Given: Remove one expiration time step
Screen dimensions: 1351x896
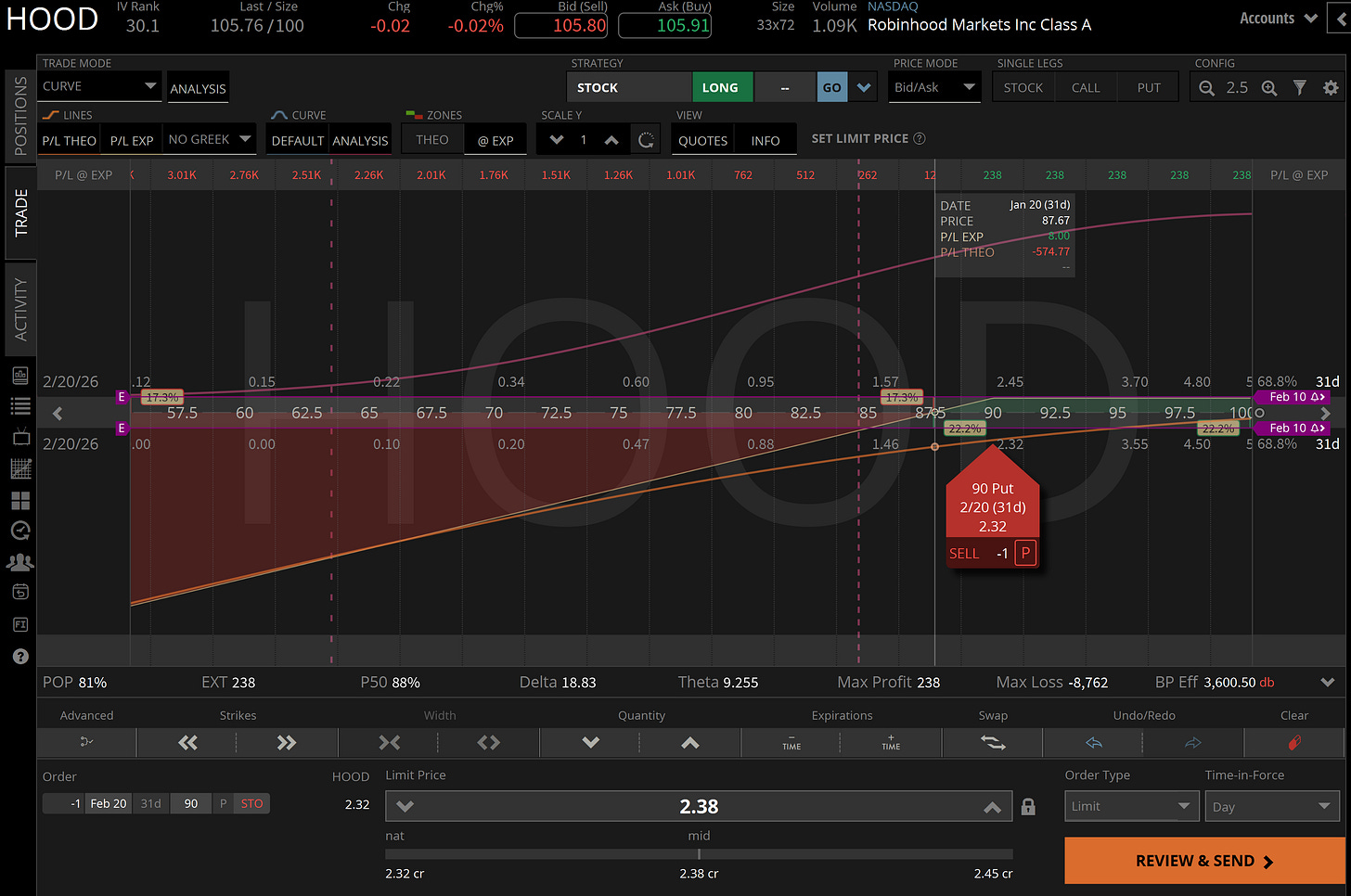Looking at the screenshot, I should pyautogui.click(x=791, y=742).
